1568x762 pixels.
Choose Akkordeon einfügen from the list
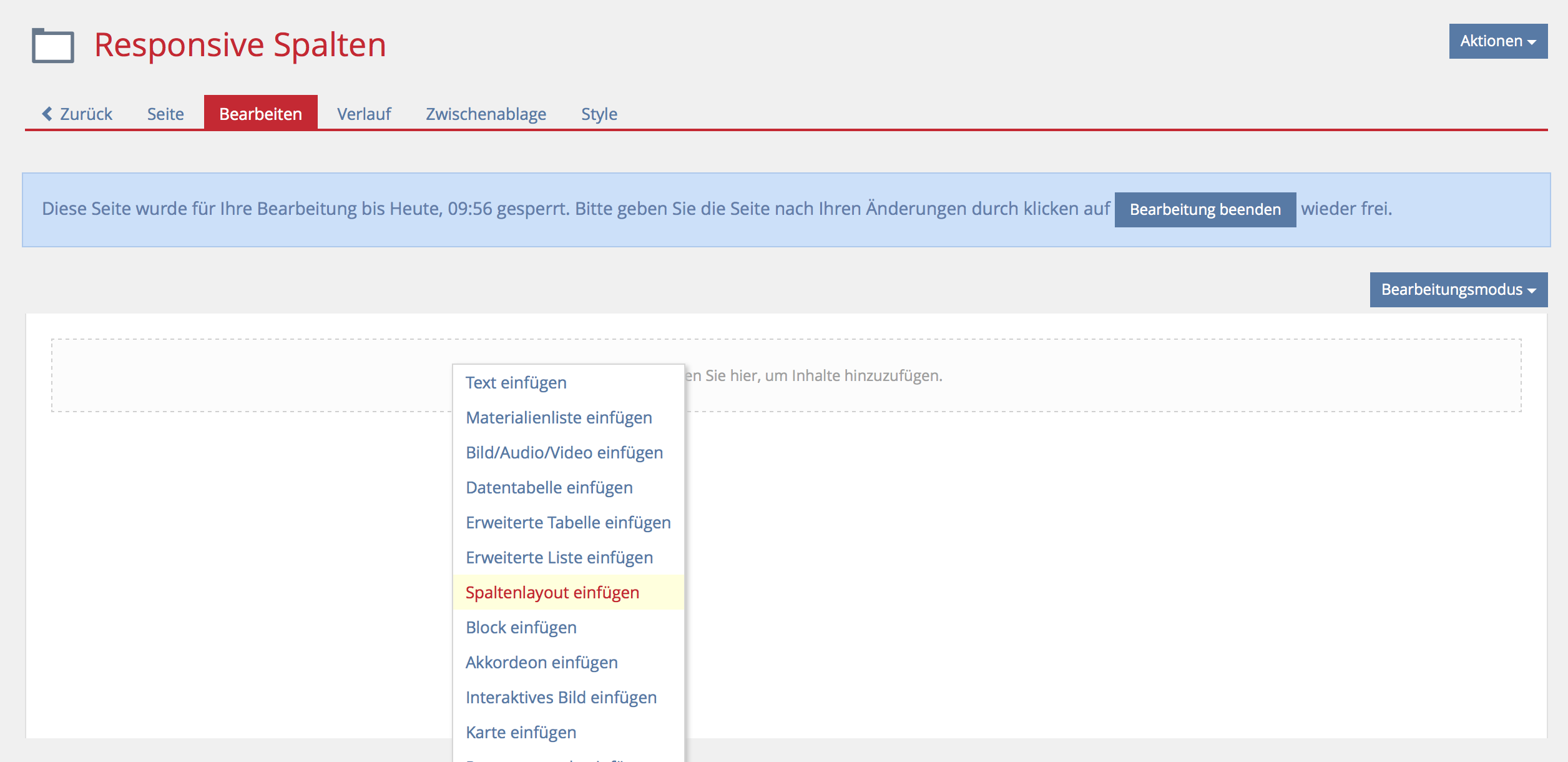(x=542, y=662)
